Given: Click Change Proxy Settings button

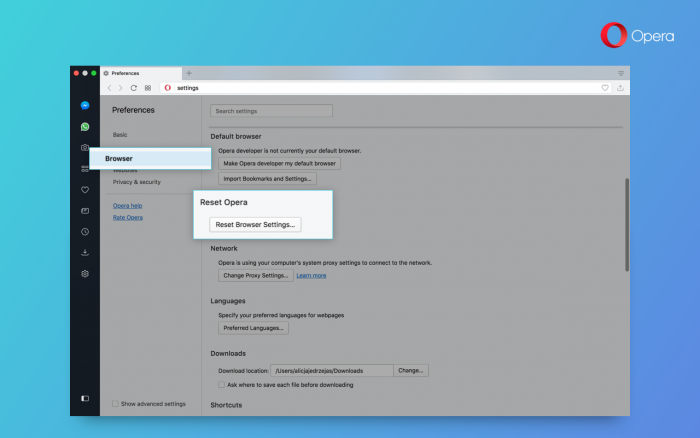Looking at the screenshot, I should coord(256,275).
